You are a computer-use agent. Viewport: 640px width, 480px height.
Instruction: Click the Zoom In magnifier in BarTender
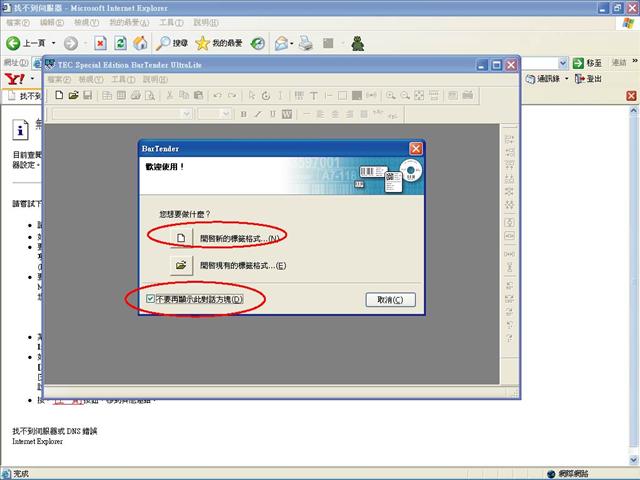(391, 95)
